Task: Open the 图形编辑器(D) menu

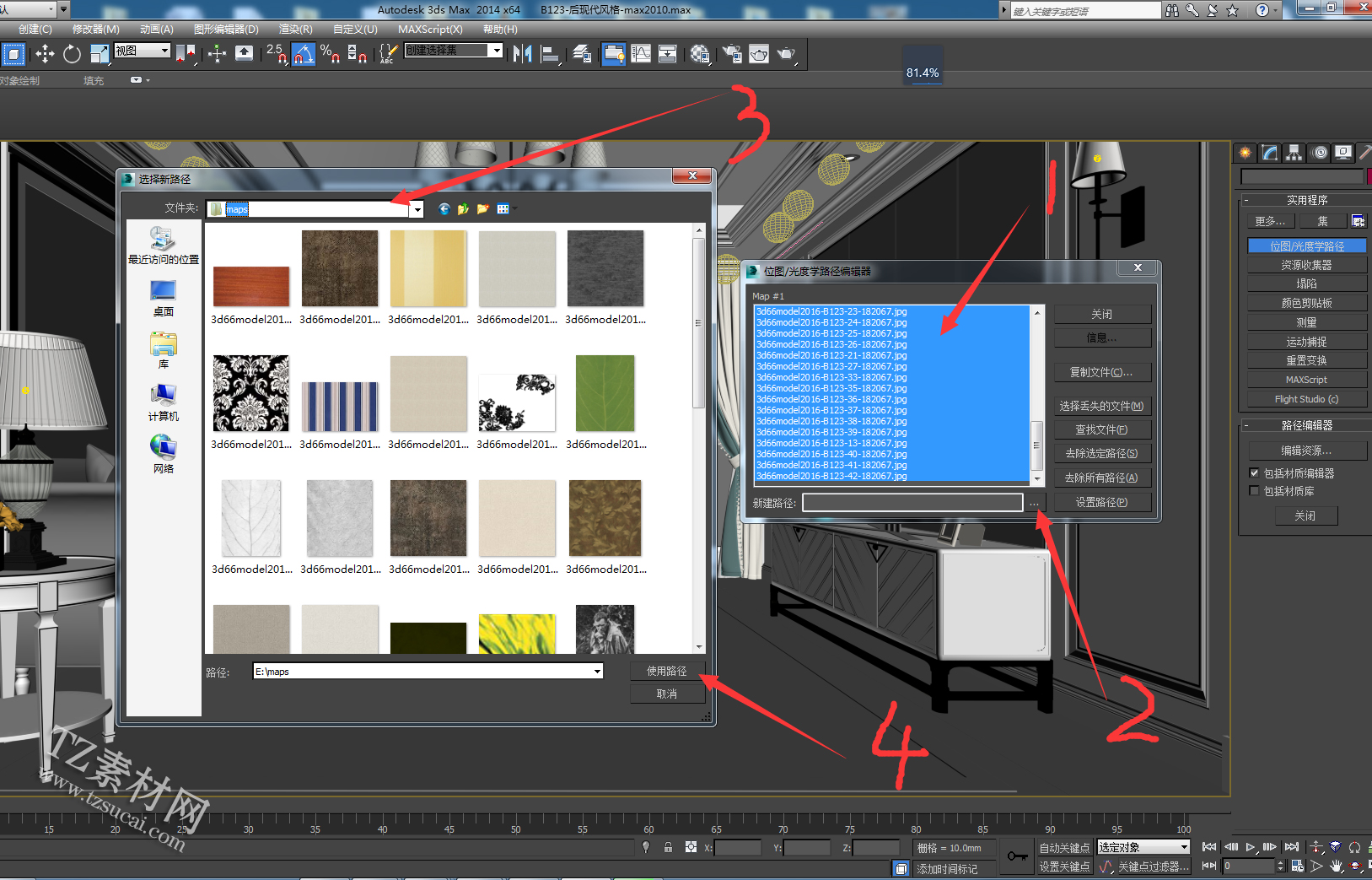Action: point(226,29)
